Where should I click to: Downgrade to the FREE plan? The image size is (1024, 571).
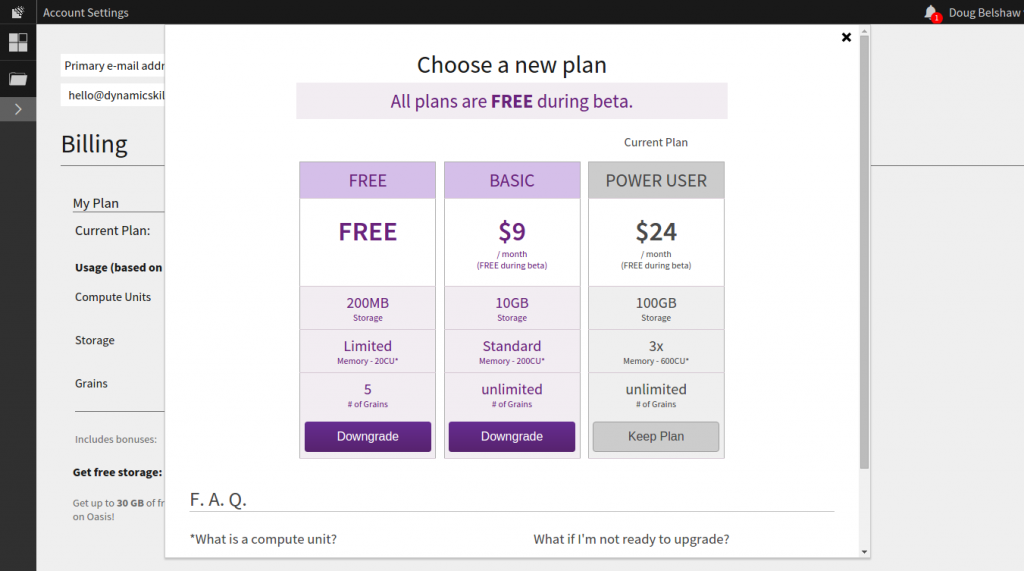coord(367,437)
